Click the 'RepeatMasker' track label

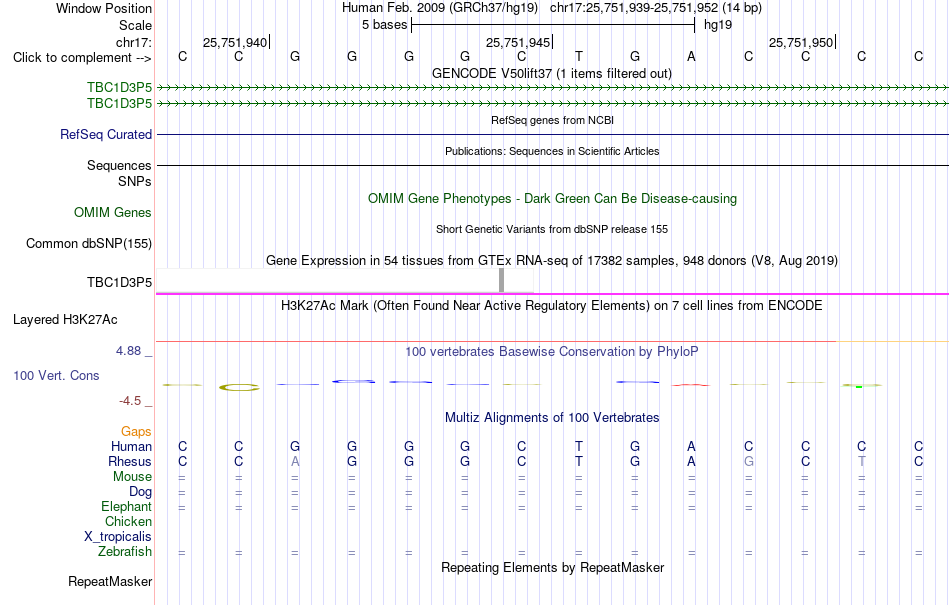coord(110,581)
